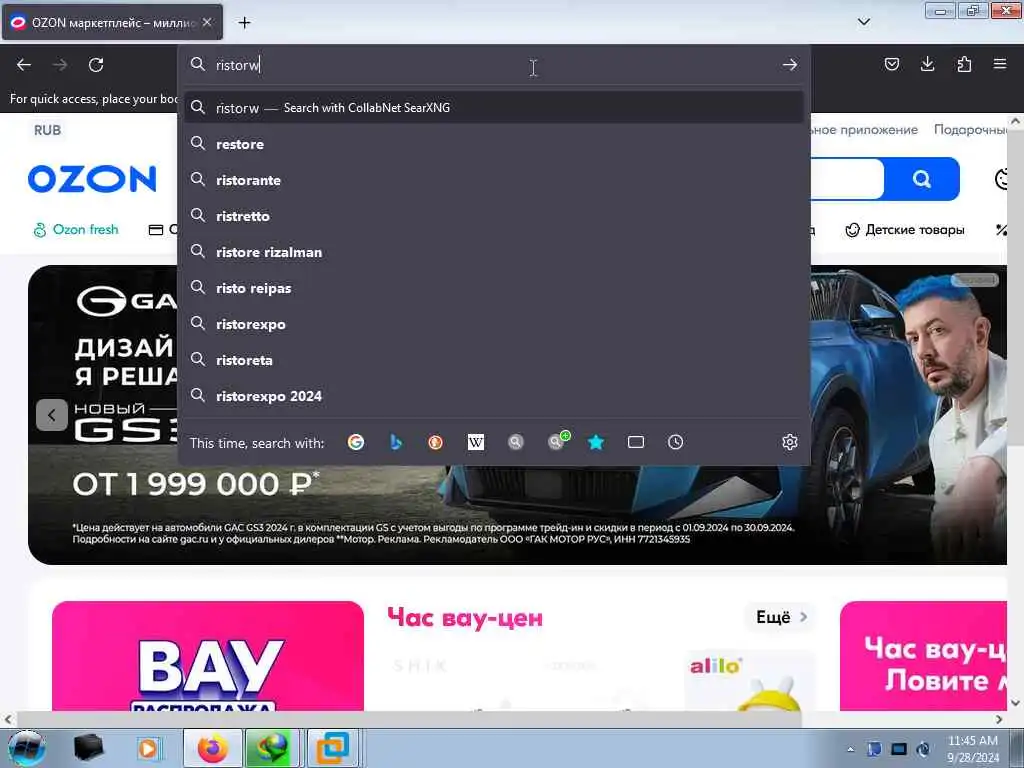Open the Pocket save icon
The width and height of the screenshot is (1024, 768).
tap(891, 64)
